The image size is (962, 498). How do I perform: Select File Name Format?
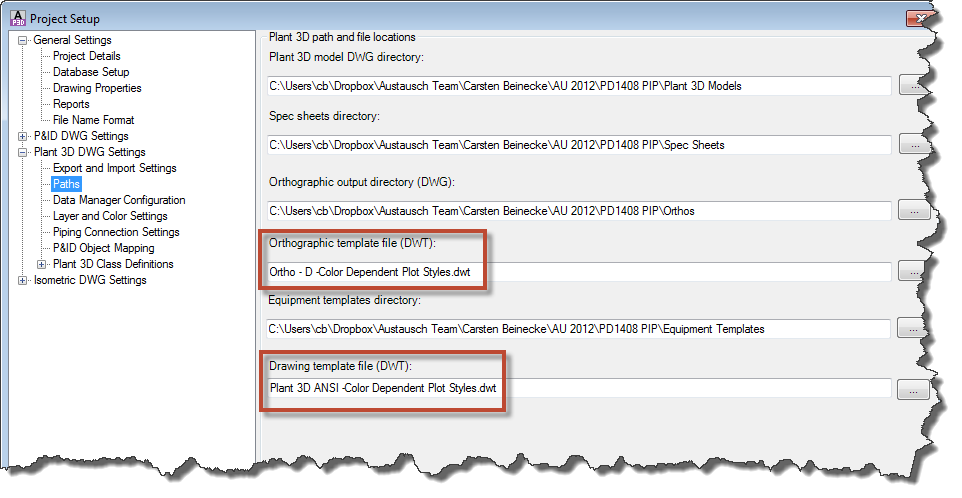[x=93, y=120]
